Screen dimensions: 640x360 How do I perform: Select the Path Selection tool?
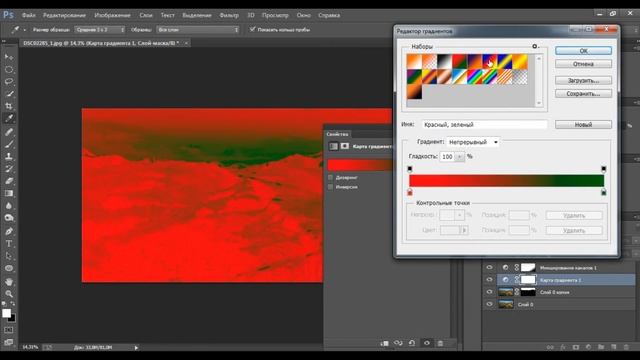(9, 256)
